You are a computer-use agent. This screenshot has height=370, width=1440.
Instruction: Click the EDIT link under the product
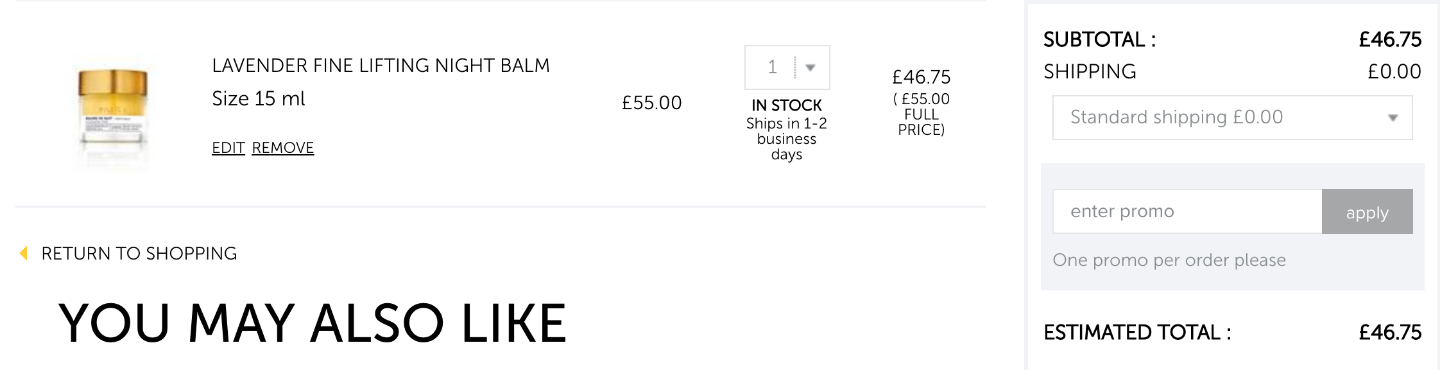pyautogui.click(x=228, y=148)
